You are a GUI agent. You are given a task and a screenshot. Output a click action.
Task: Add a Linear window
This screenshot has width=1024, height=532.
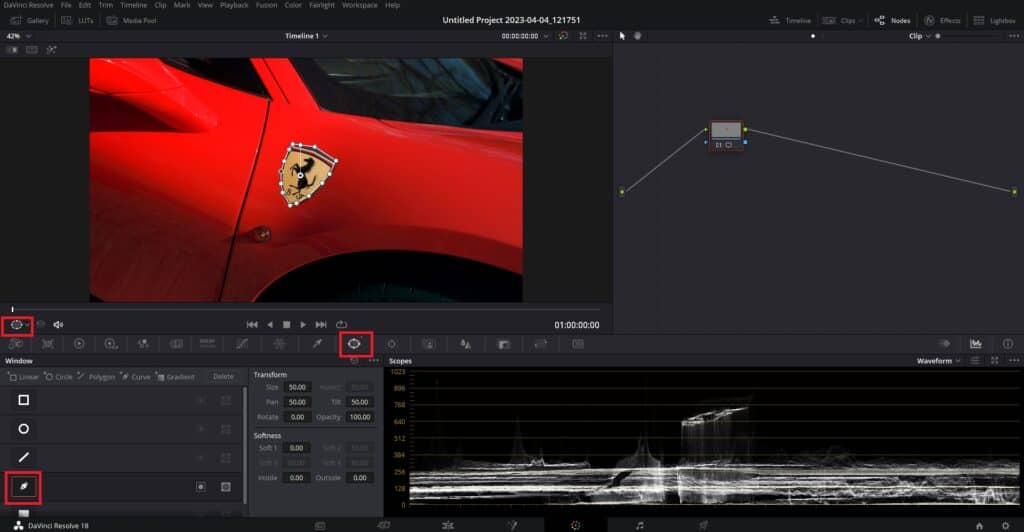point(23,377)
